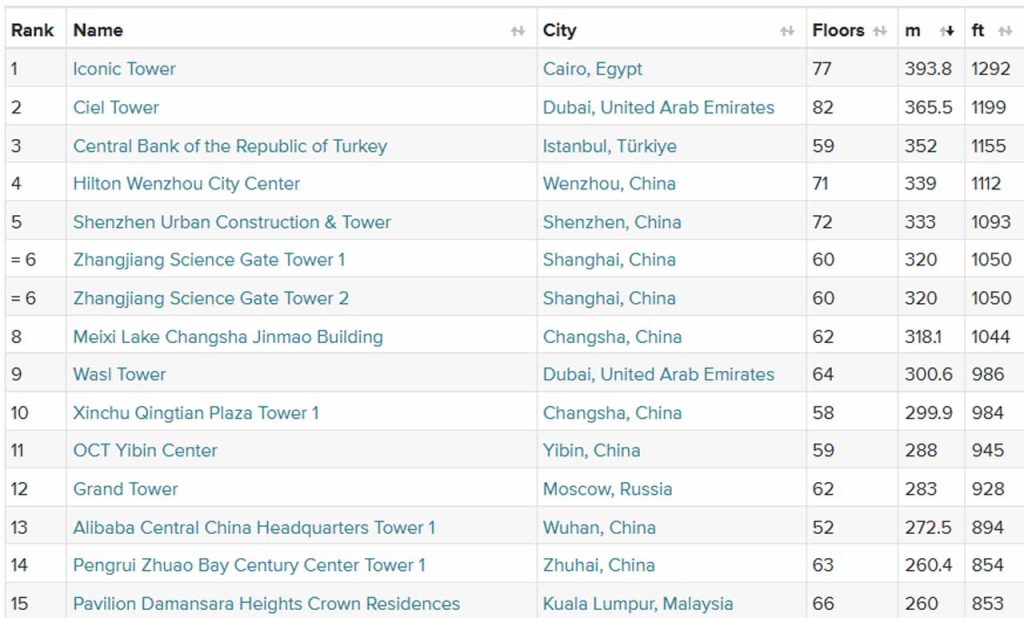Open Pavilion Damansara Heights Crown Residences
The image size is (1024, 618).
(266, 603)
